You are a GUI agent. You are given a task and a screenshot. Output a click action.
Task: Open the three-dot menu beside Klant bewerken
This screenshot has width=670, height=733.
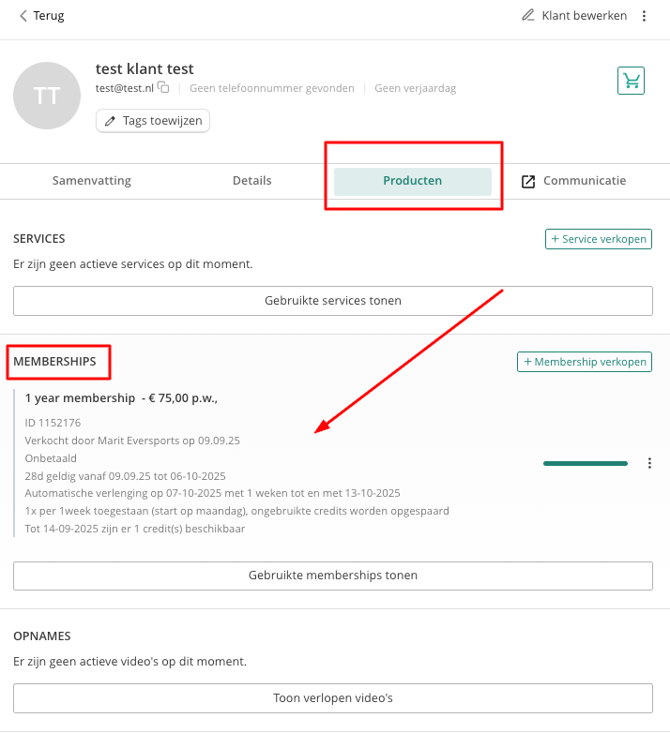644,16
